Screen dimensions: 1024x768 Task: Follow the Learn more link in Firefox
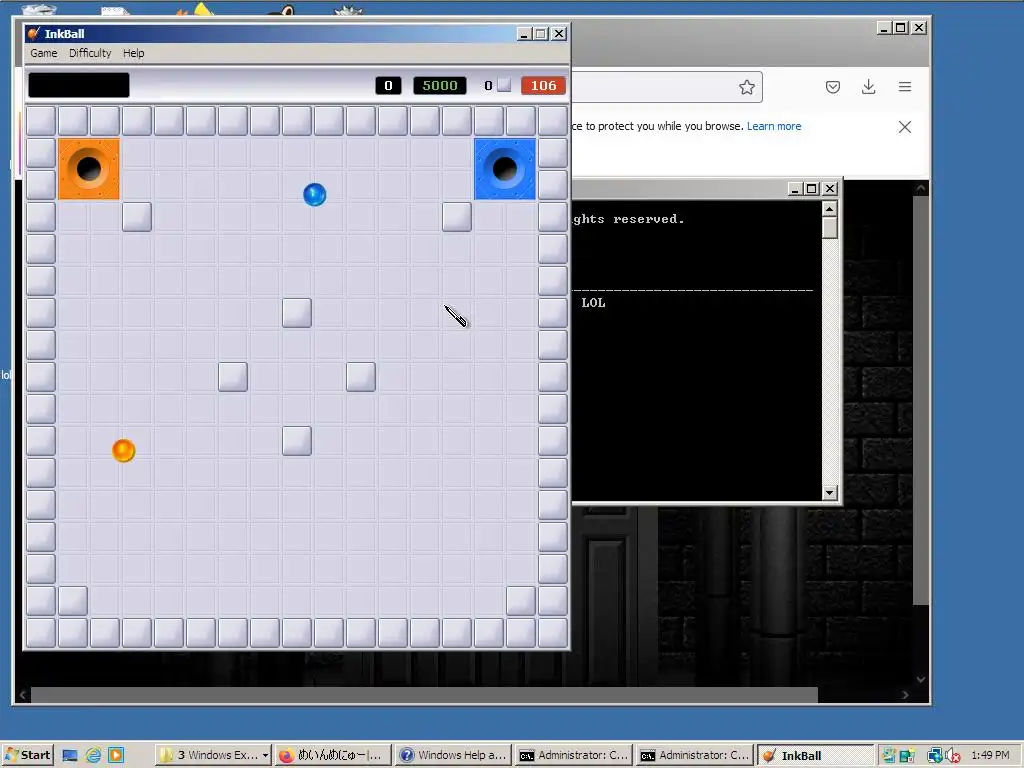point(774,126)
